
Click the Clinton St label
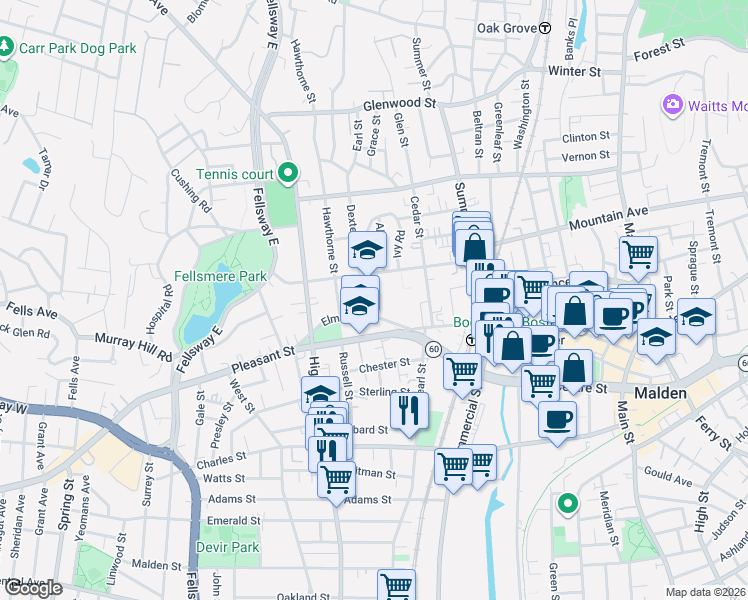pos(586,137)
